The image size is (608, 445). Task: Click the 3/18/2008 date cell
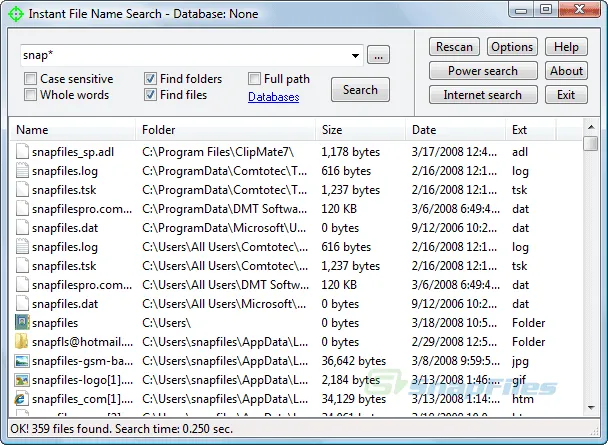454,323
